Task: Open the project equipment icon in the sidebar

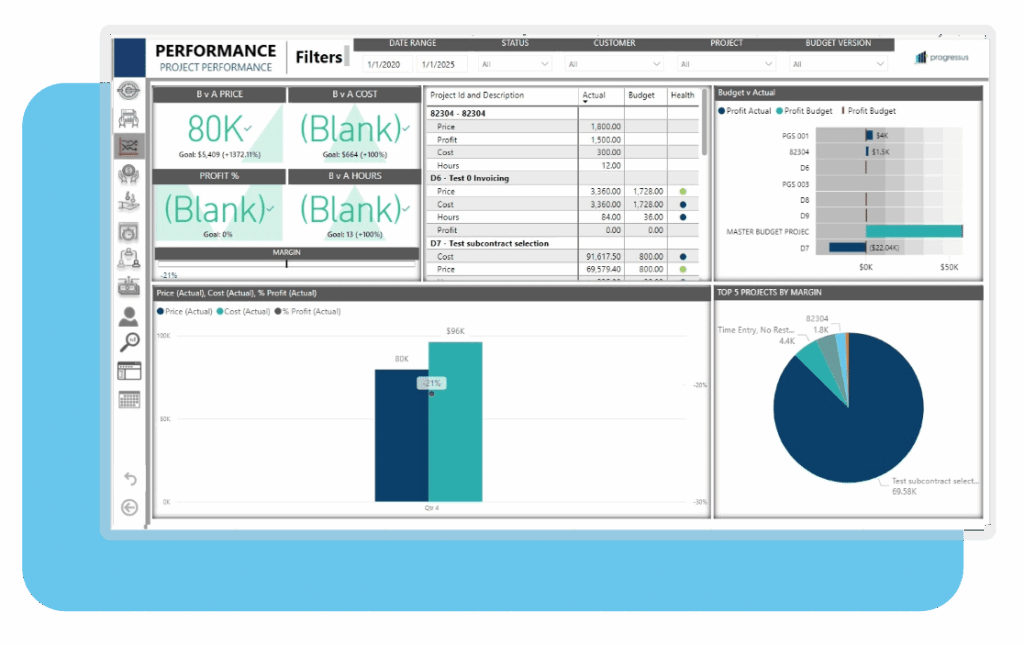Action: pyautogui.click(x=129, y=116)
